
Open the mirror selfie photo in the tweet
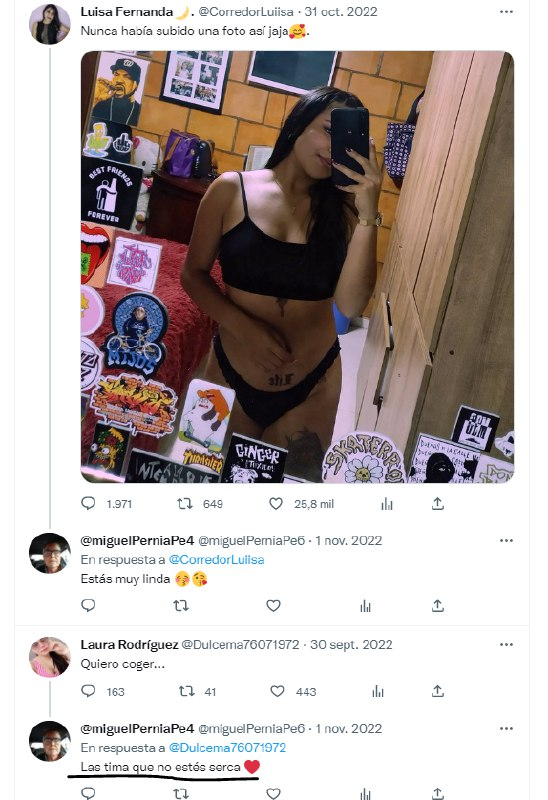coord(297,267)
